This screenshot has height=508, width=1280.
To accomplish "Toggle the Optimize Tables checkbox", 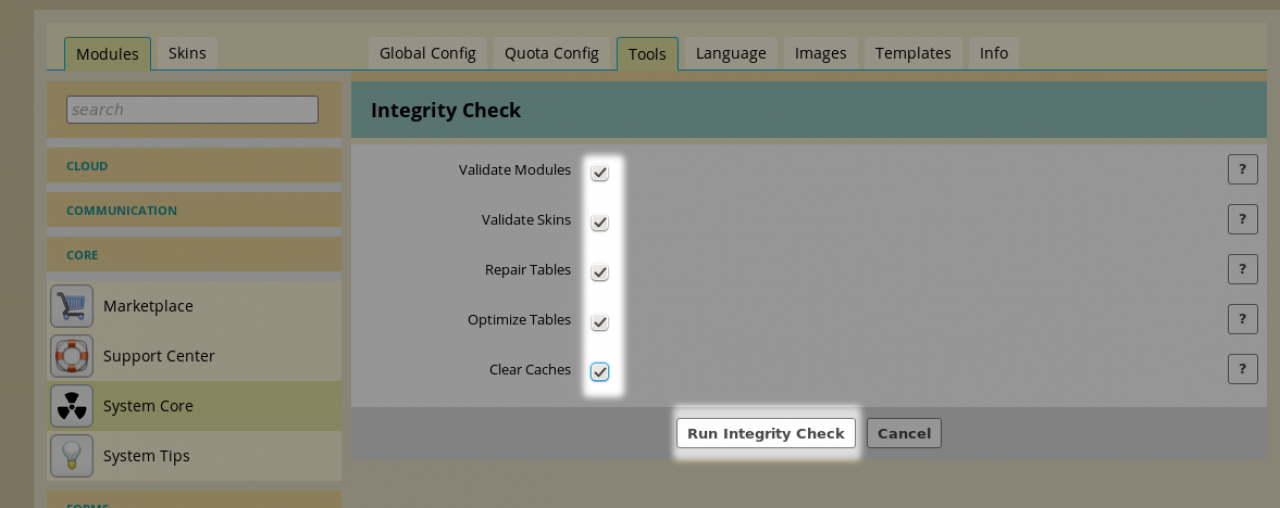I will tap(599, 322).
